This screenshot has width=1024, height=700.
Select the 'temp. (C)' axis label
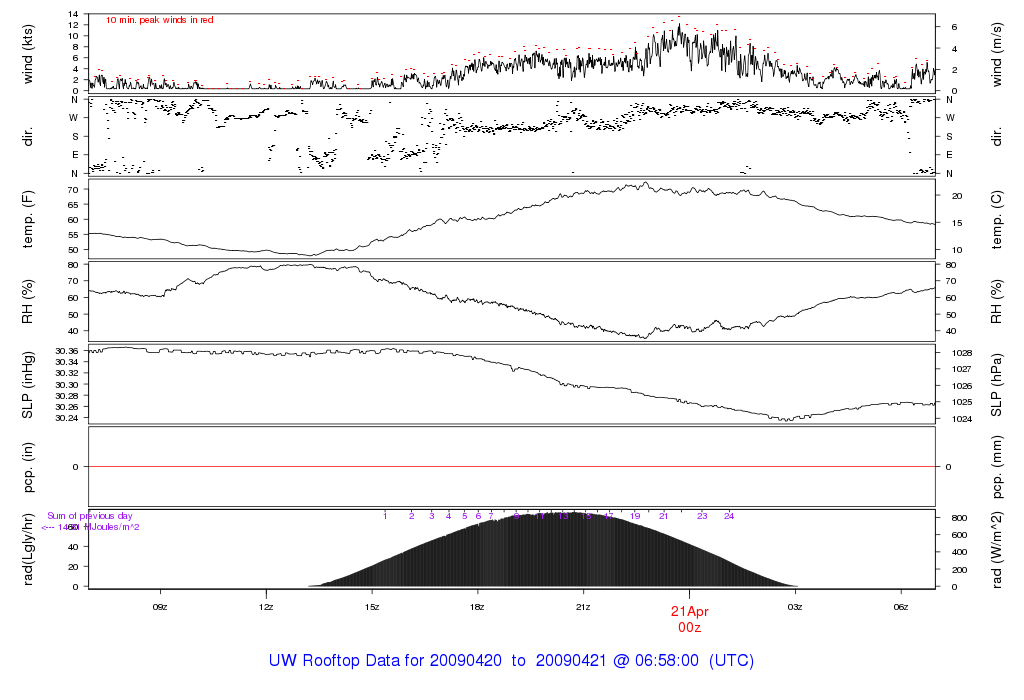pyautogui.click(x=996, y=219)
